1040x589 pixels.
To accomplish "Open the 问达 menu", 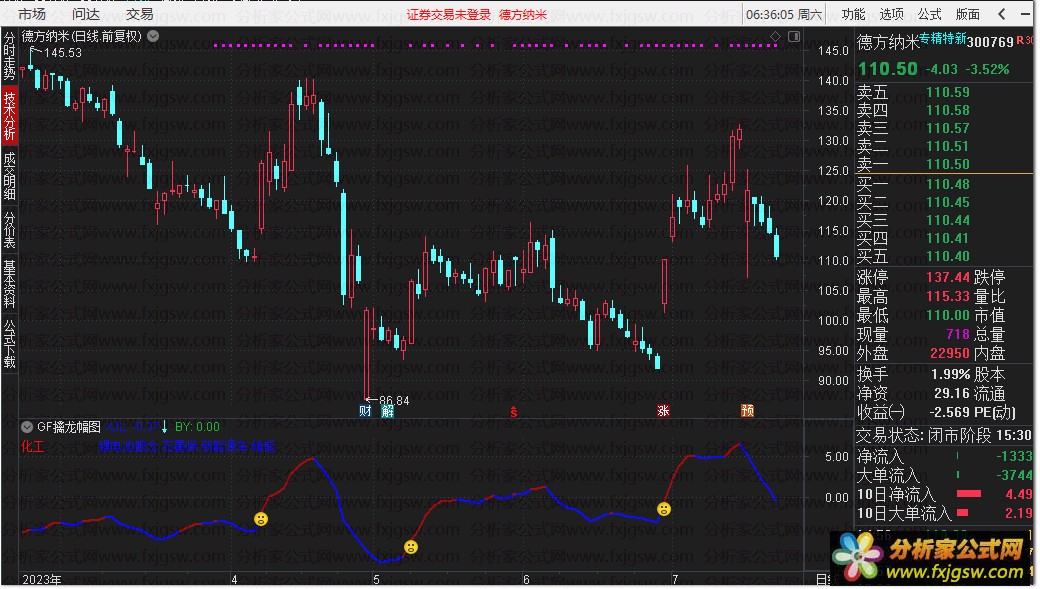I will [x=86, y=14].
